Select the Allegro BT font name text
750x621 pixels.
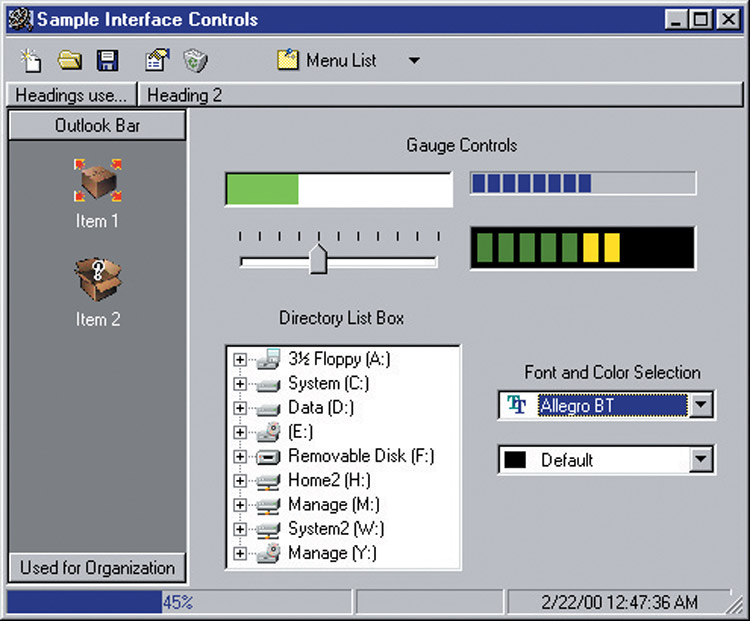coord(576,406)
